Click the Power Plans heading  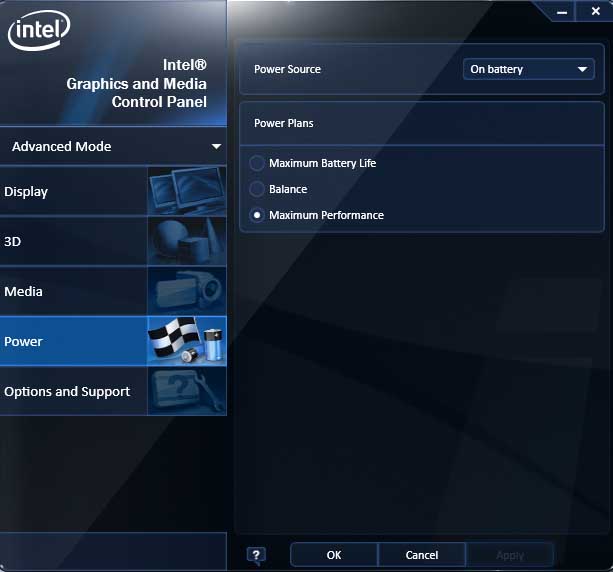284,123
